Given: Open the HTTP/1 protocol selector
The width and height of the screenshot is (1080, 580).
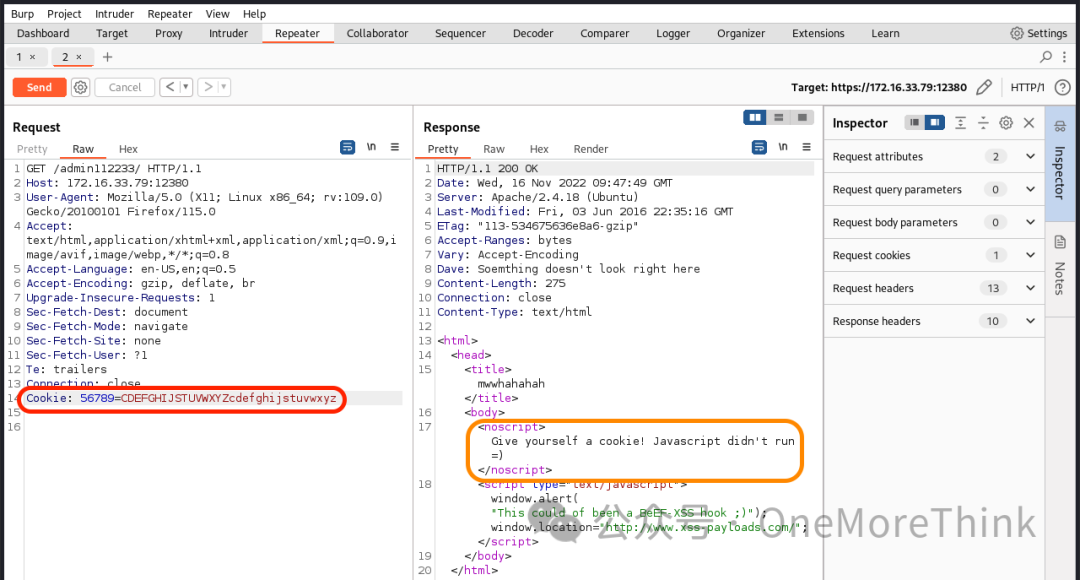Looking at the screenshot, I should [x=1027, y=87].
